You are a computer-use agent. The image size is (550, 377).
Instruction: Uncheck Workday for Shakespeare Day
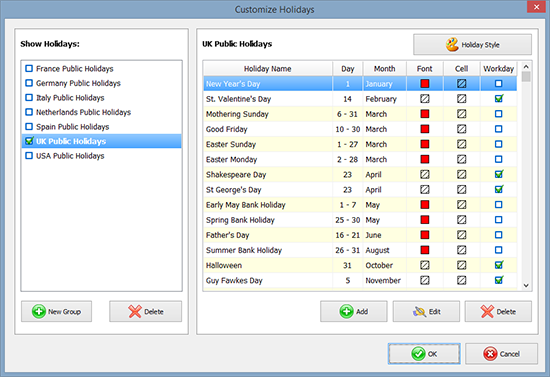pos(498,174)
